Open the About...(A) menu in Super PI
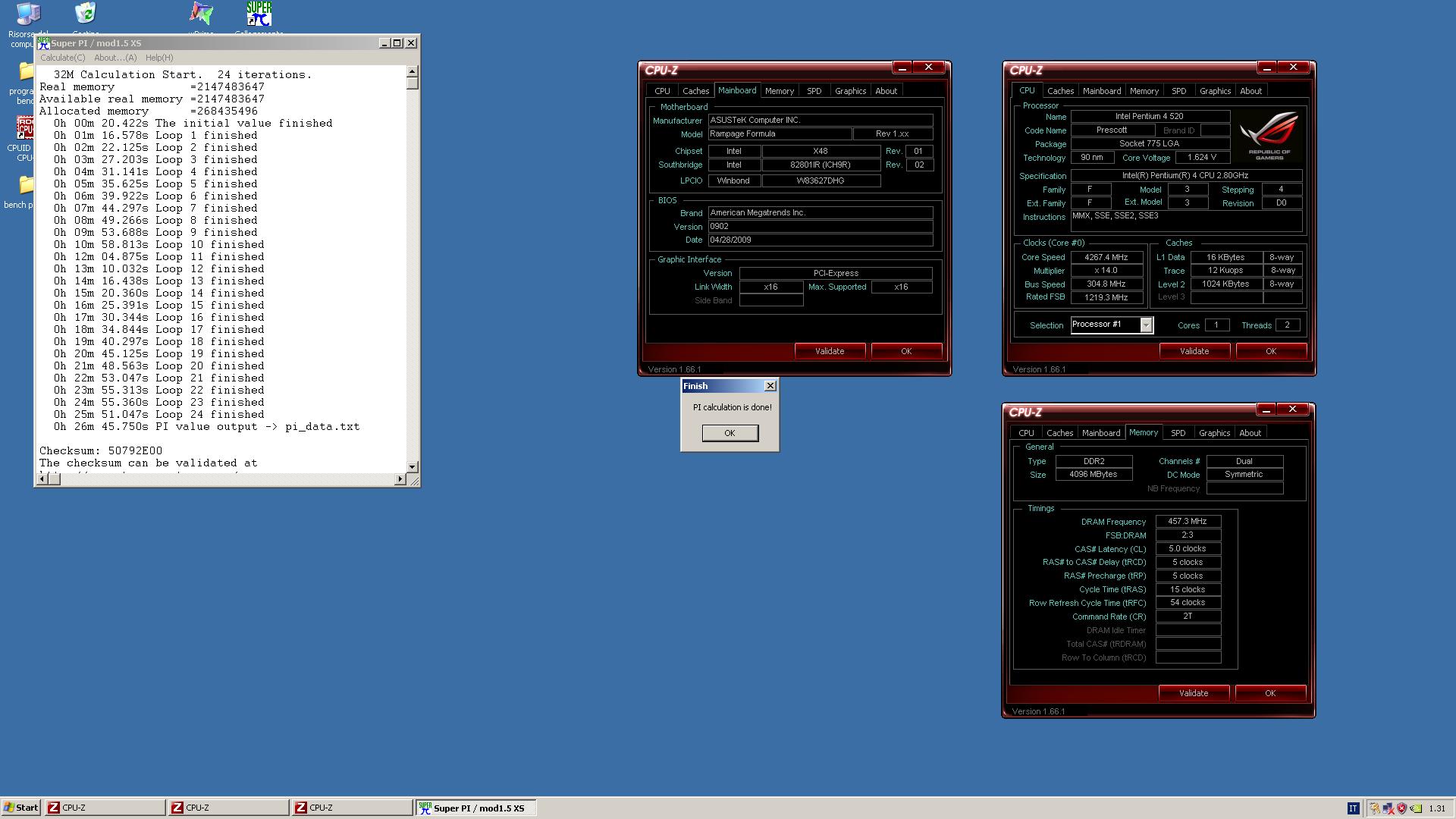Screen dimensions: 1456x819 115,58
